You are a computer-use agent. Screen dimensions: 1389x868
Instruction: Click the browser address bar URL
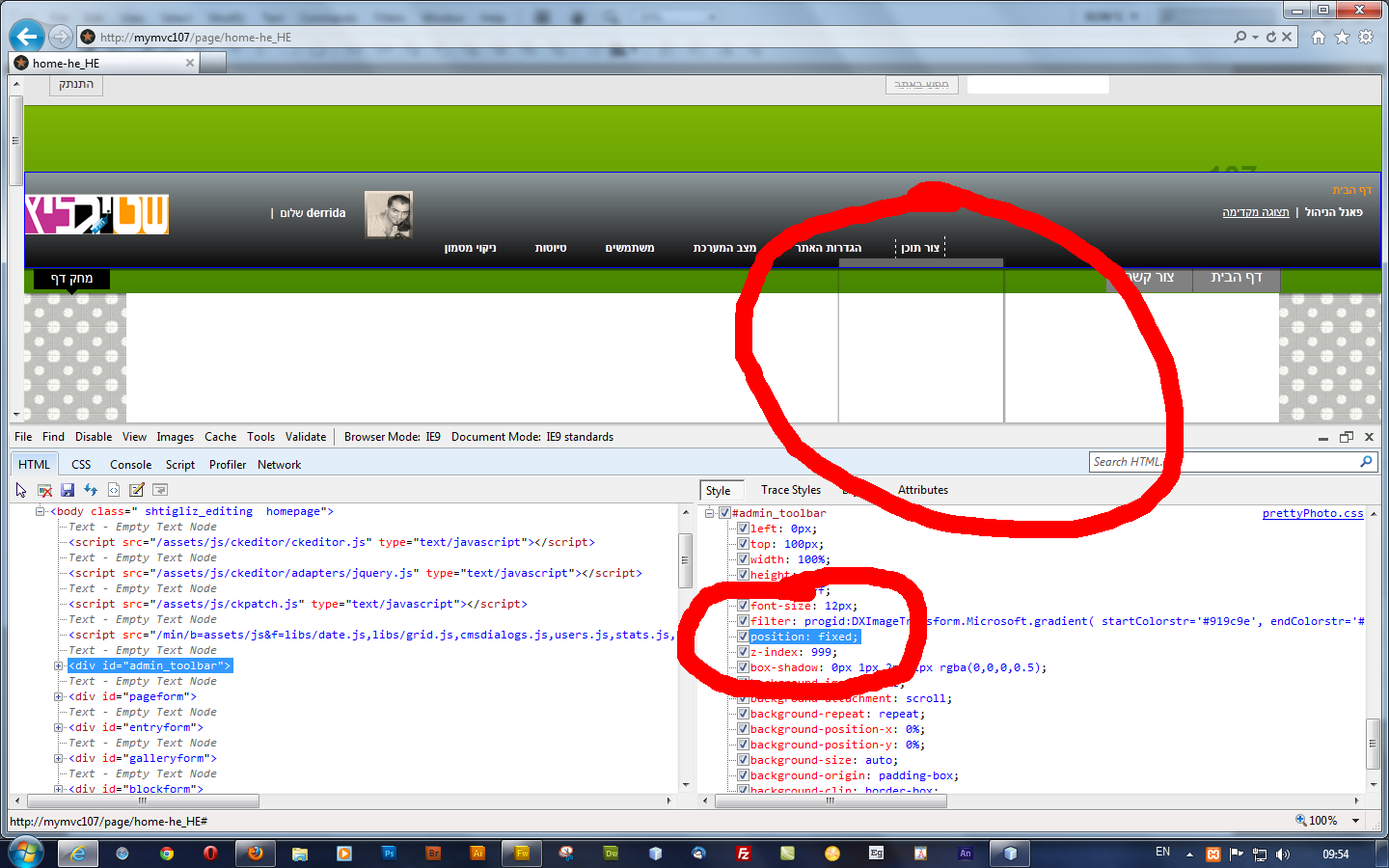(x=196, y=38)
